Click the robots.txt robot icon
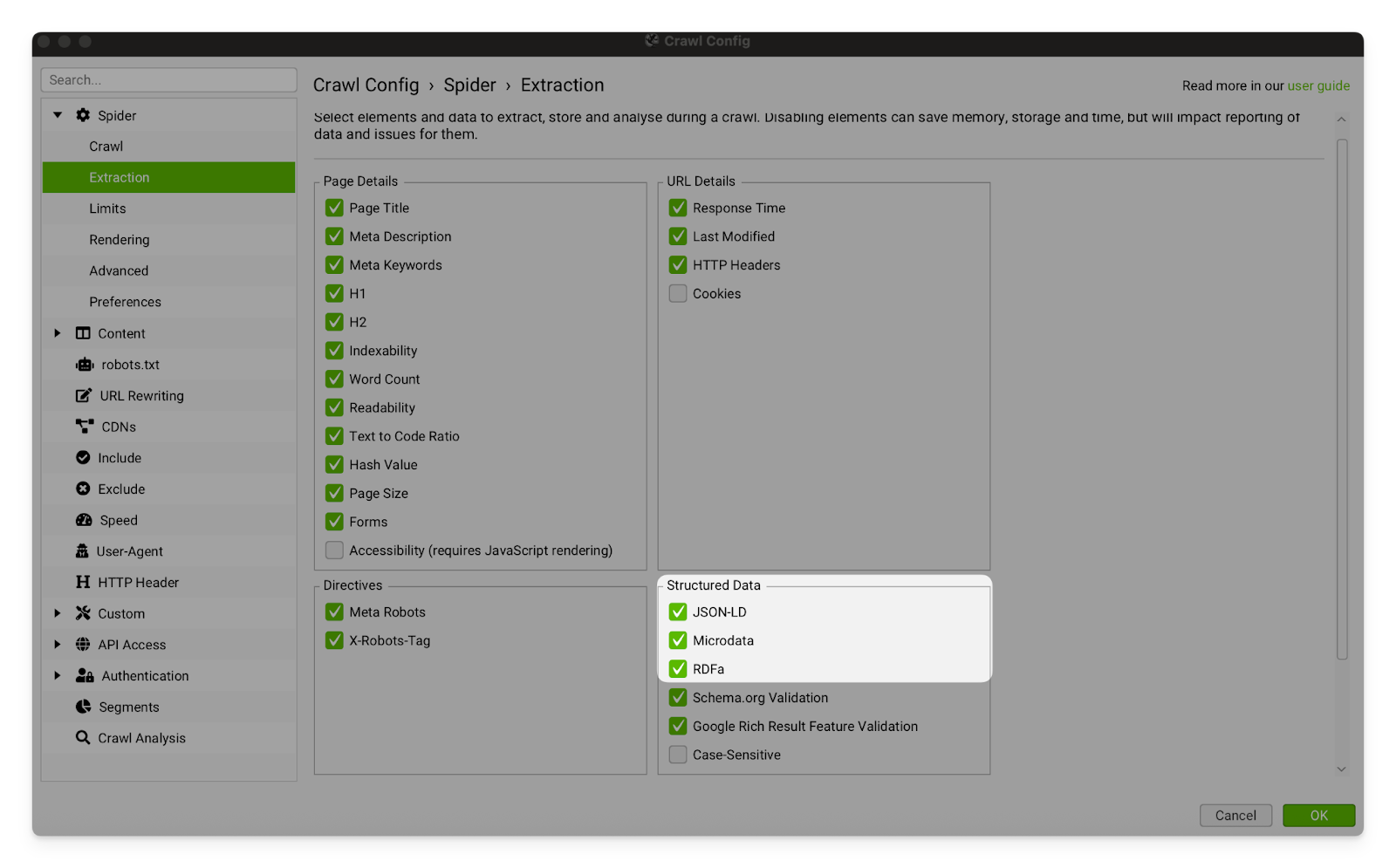The height and width of the screenshot is (868, 1396). tap(84, 365)
